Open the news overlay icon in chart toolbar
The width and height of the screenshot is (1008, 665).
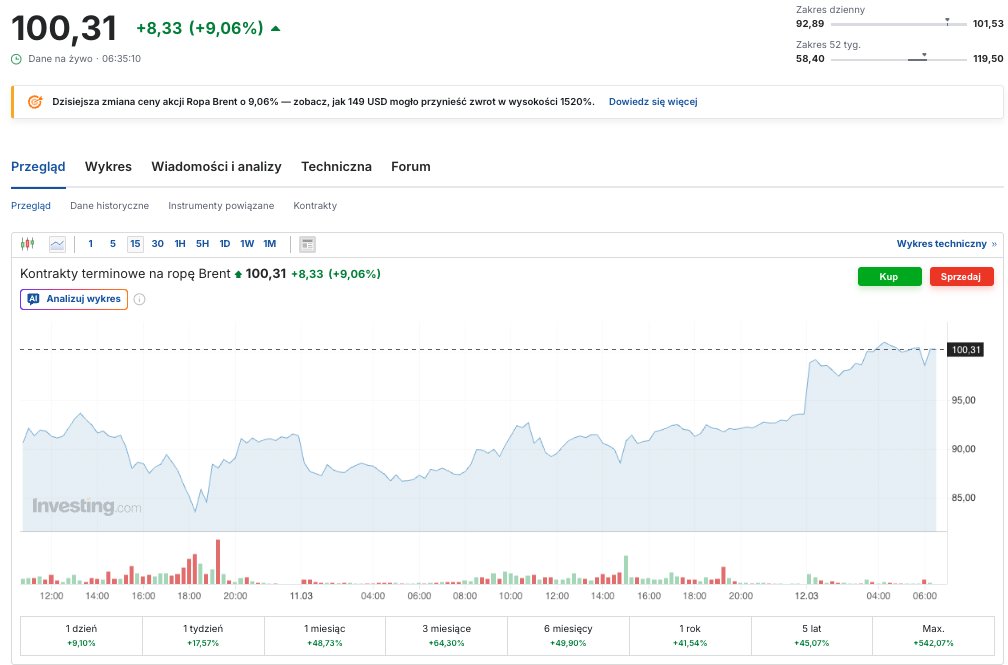(x=307, y=244)
